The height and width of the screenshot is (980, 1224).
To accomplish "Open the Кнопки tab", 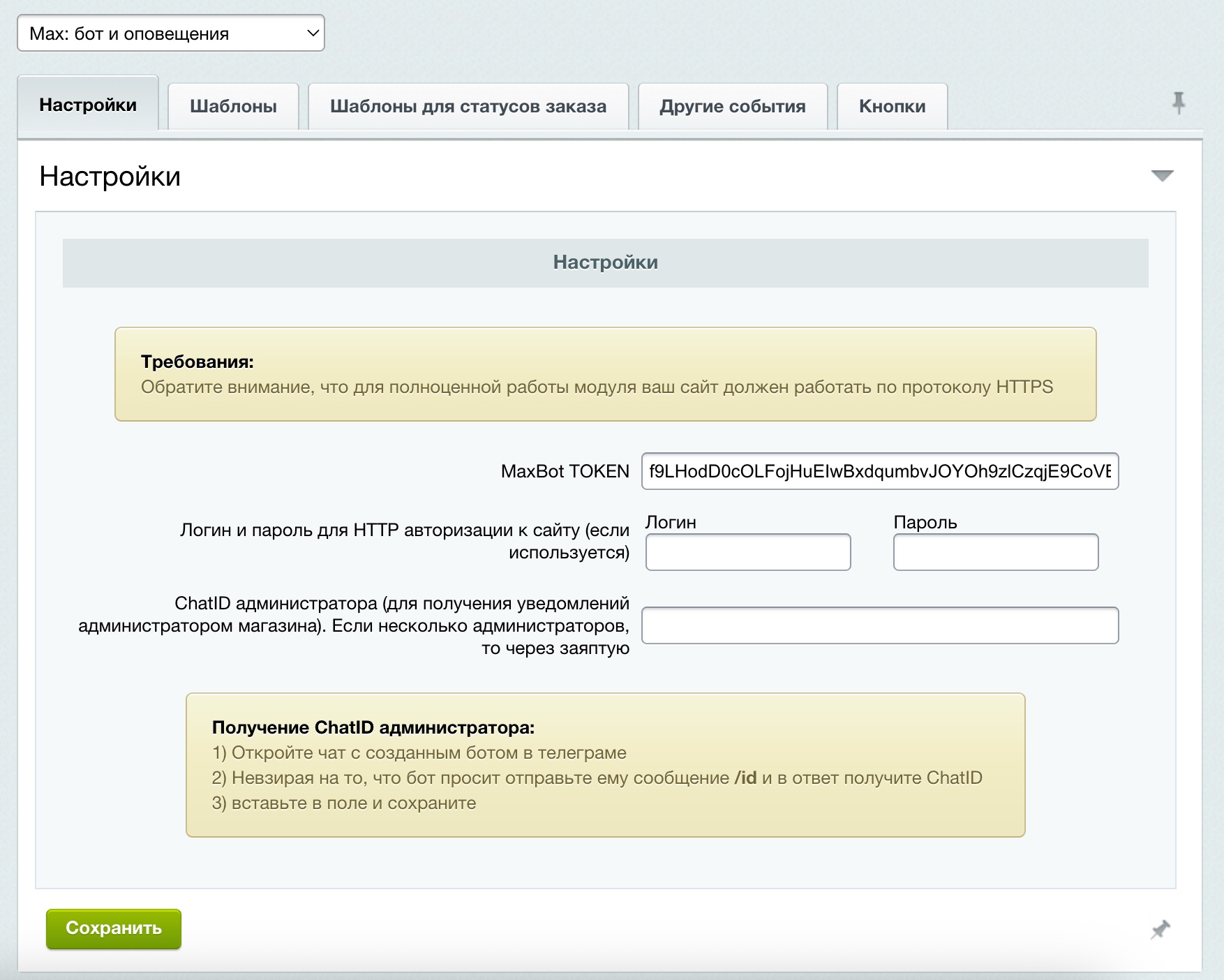I will coord(892,107).
